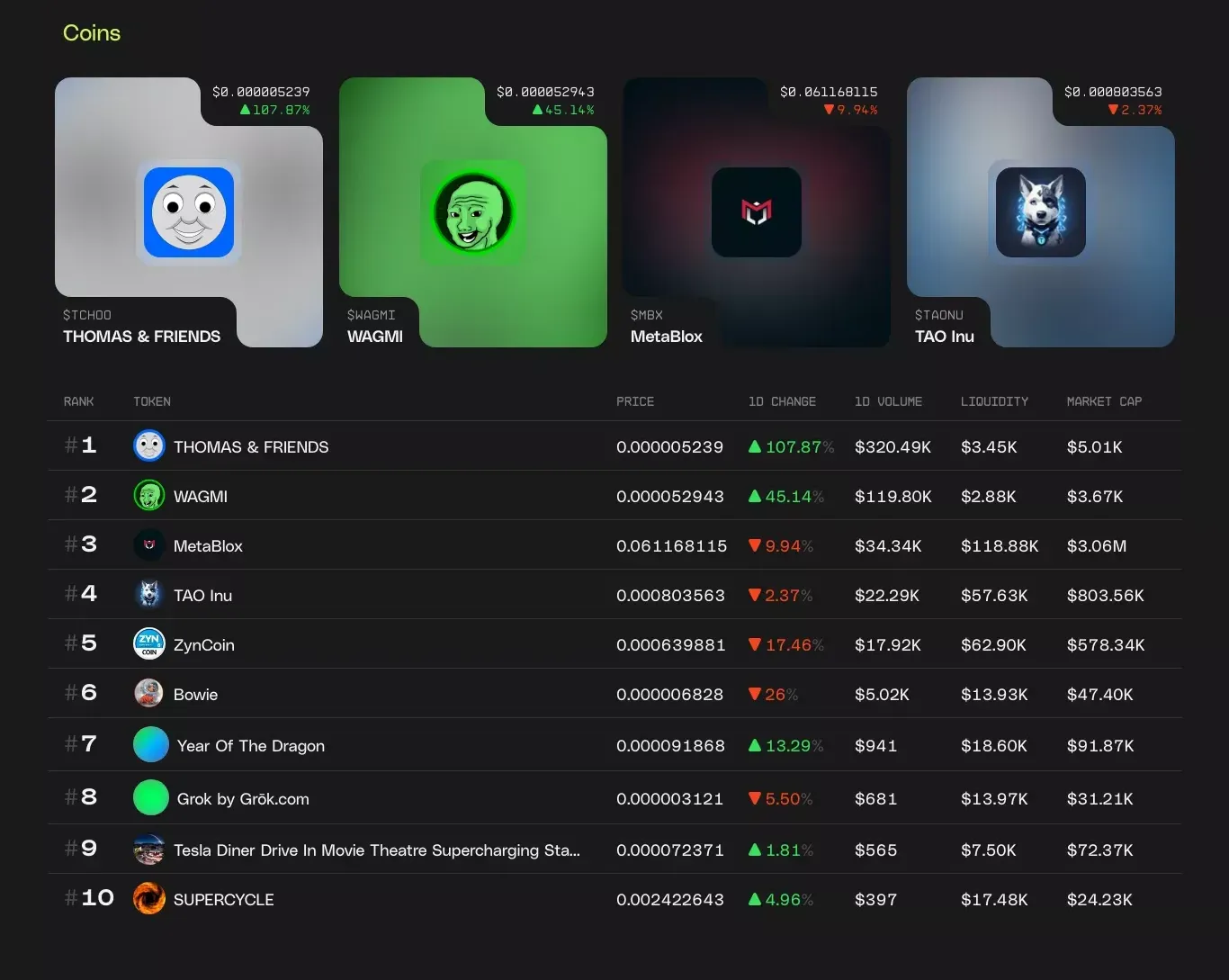Select the Tesla Diner Drive In token name
The image size is (1229, 980).
tap(377, 850)
